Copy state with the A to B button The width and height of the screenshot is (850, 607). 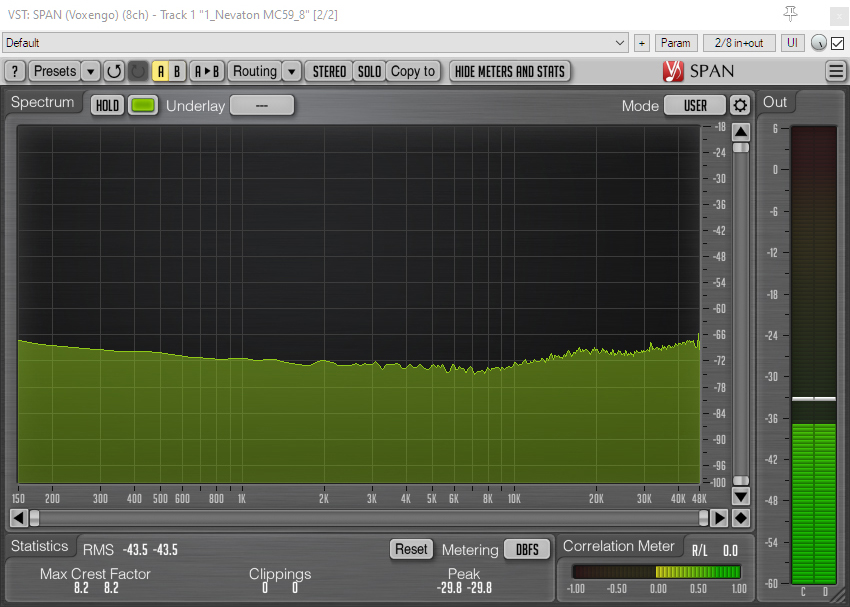point(207,72)
